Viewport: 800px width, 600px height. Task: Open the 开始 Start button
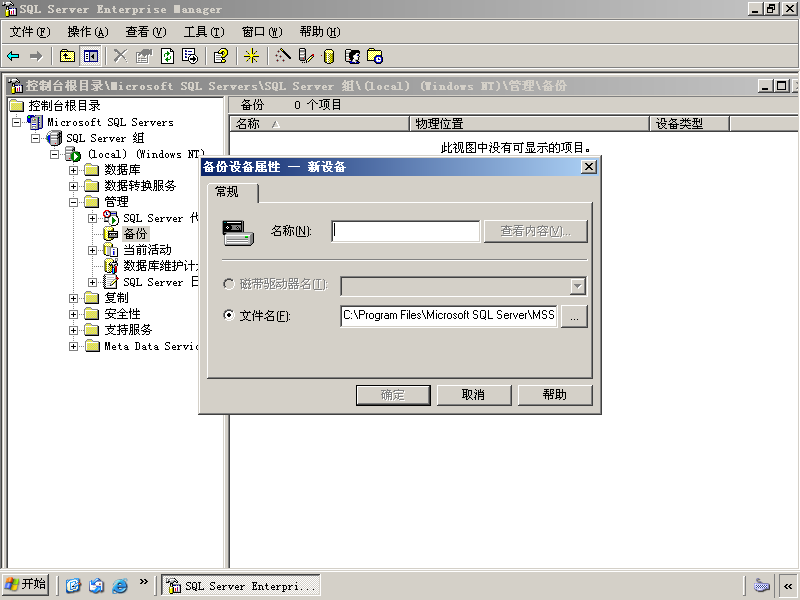pos(25,584)
